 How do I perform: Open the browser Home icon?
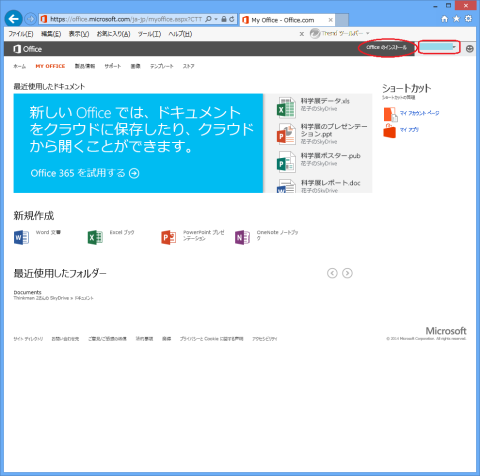point(444,19)
